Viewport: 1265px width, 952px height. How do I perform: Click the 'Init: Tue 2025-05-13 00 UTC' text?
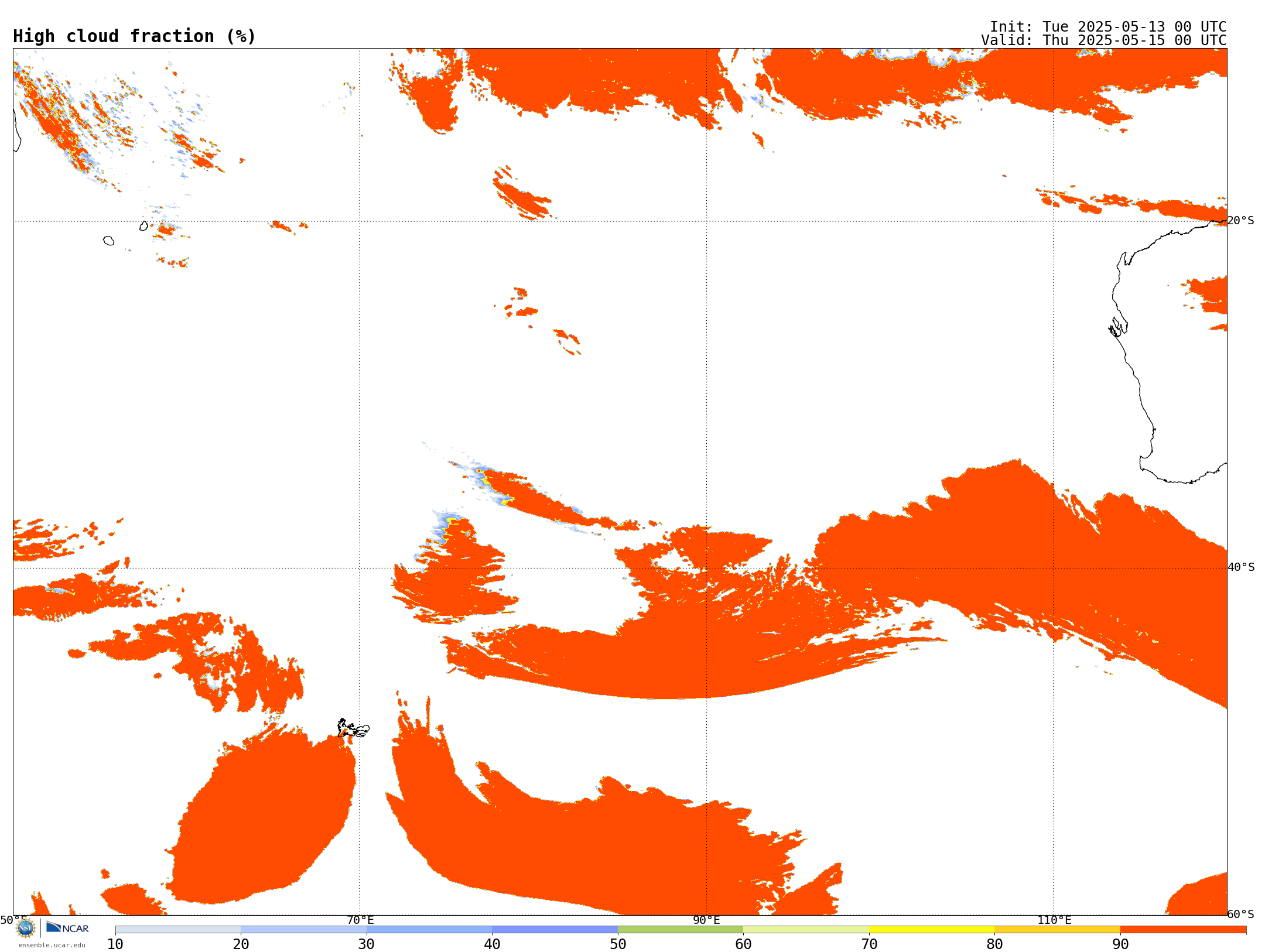pyautogui.click(x=1108, y=27)
